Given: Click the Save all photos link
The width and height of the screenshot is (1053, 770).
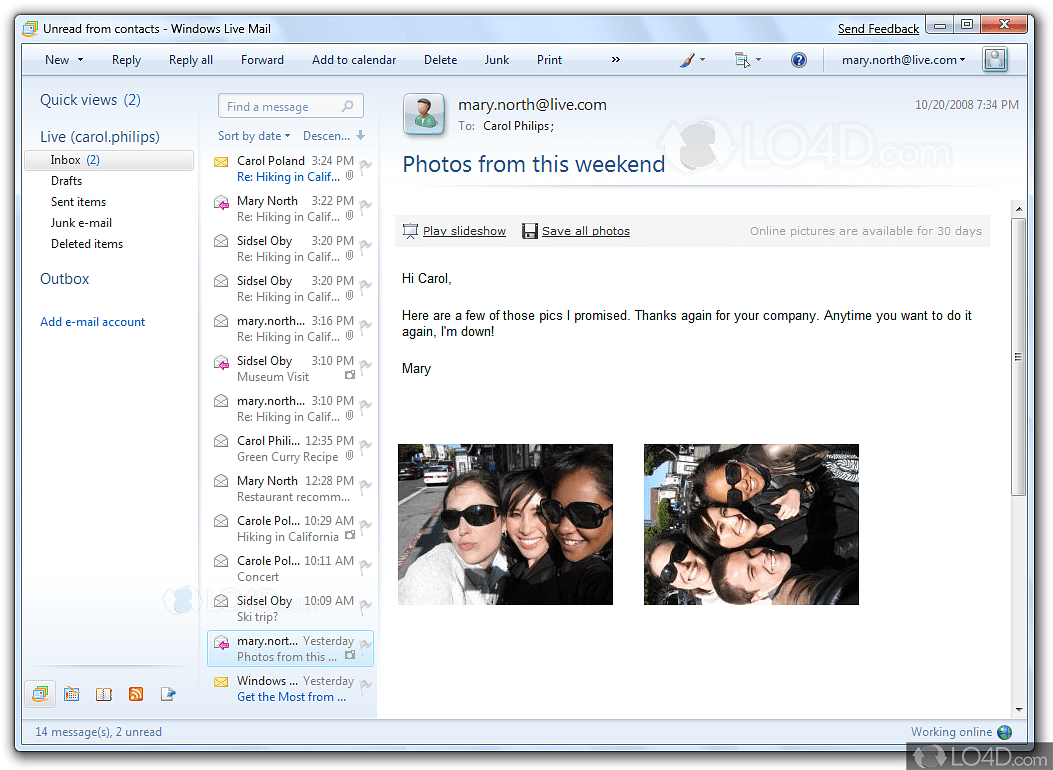Looking at the screenshot, I should click(586, 231).
